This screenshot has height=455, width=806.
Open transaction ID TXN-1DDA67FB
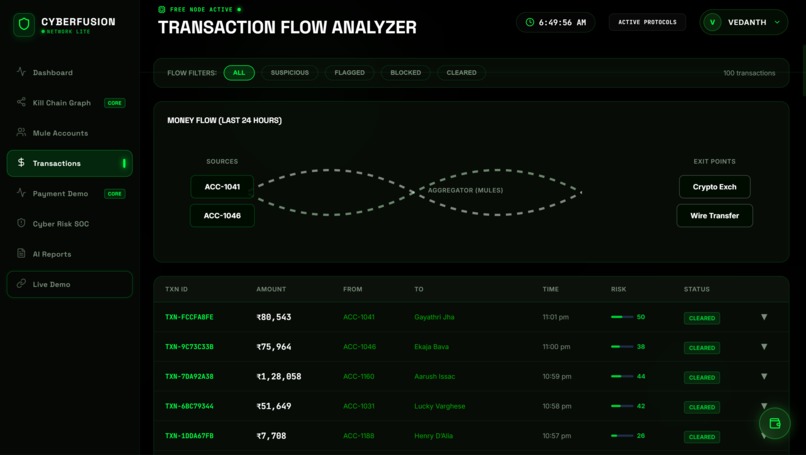coord(189,435)
